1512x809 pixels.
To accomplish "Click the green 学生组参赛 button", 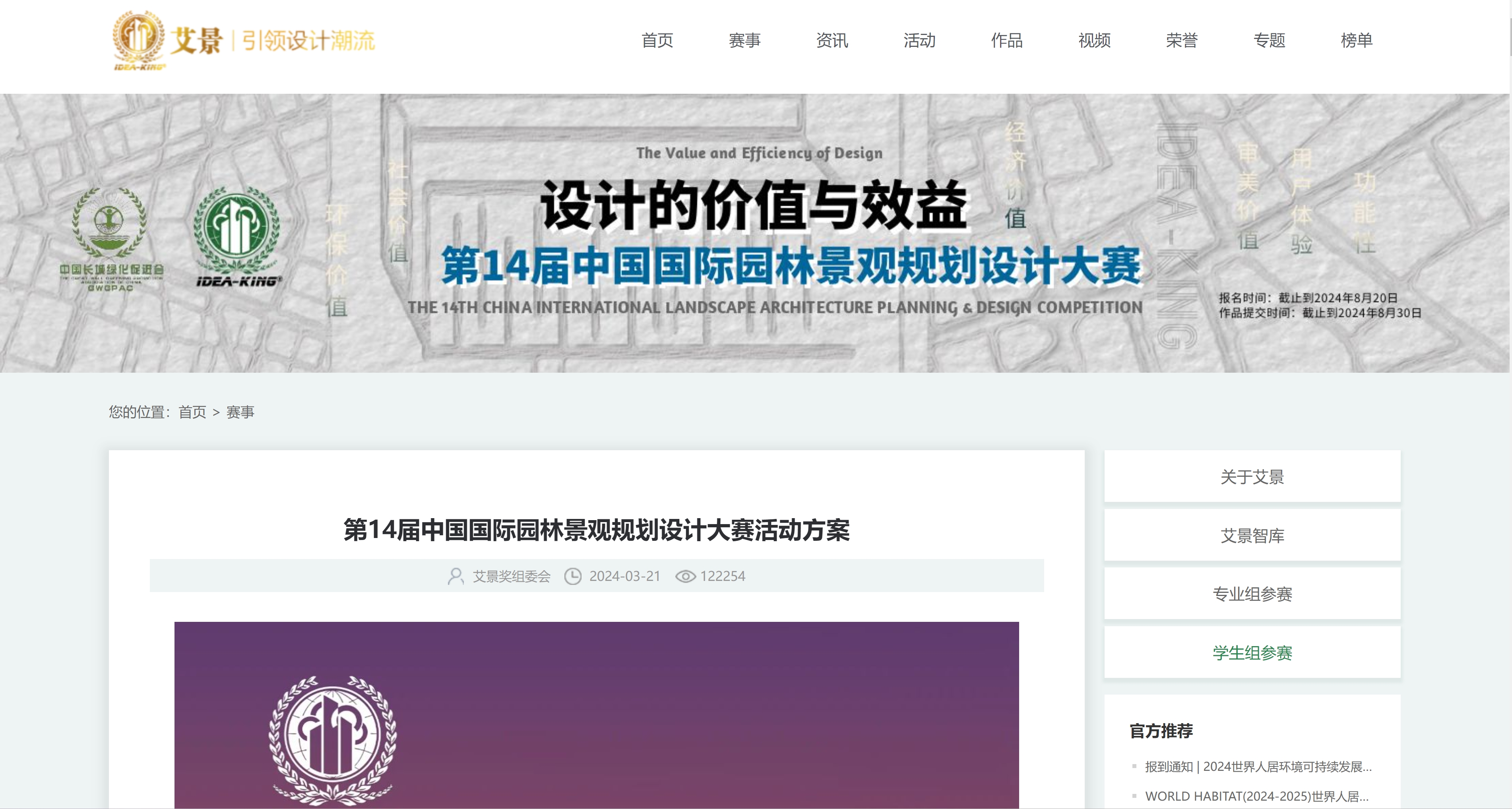I will click(x=1252, y=652).
